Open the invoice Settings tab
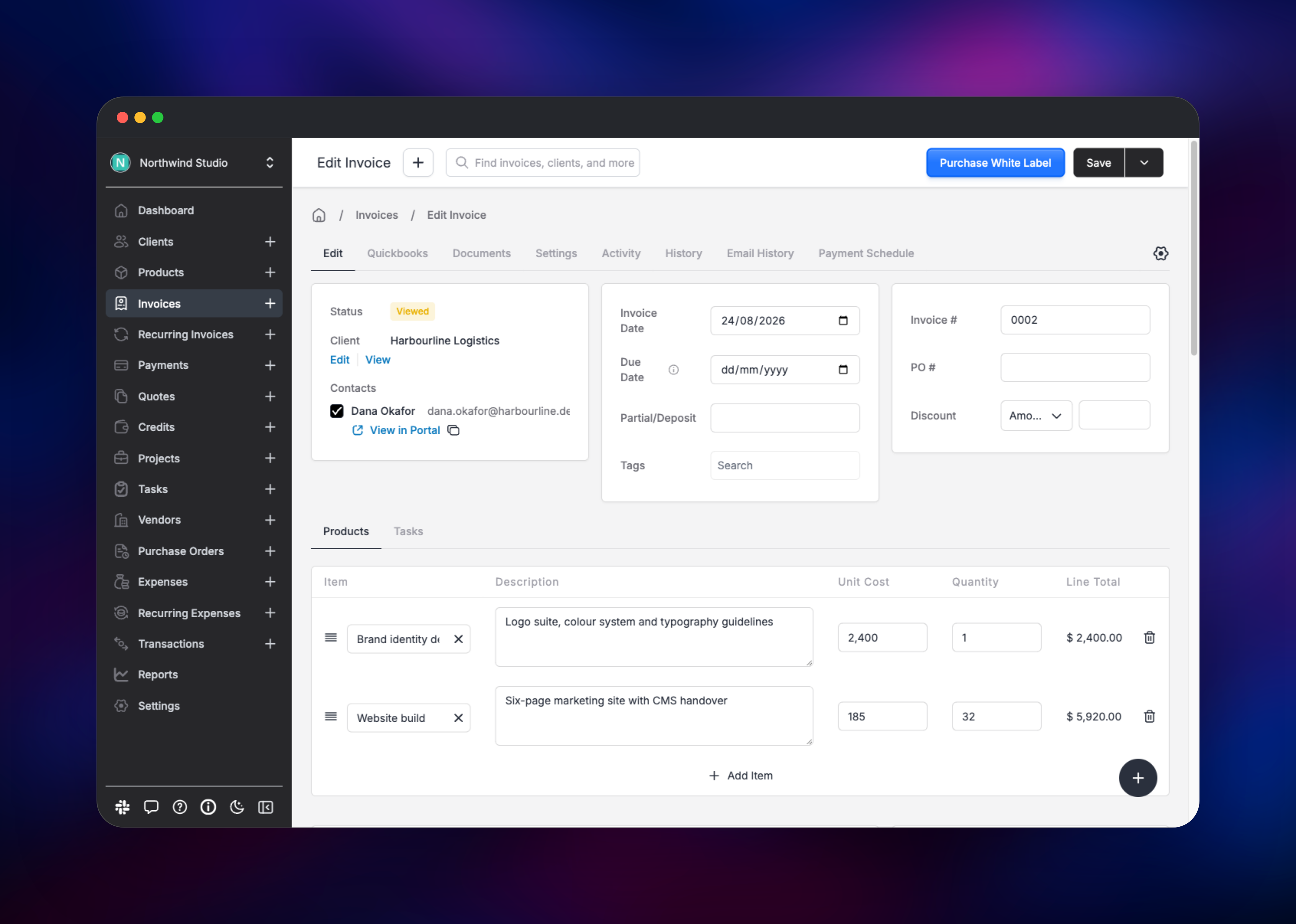The image size is (1296, 924). point(556,253)
